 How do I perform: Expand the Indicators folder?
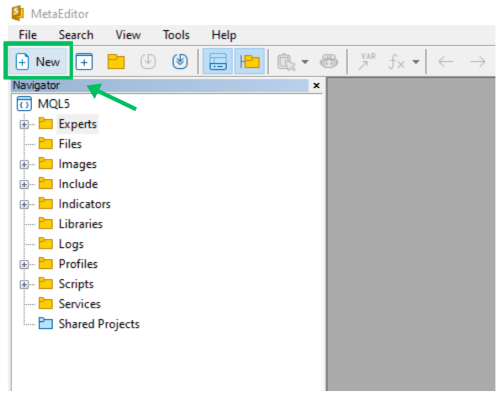pos(24,204)
